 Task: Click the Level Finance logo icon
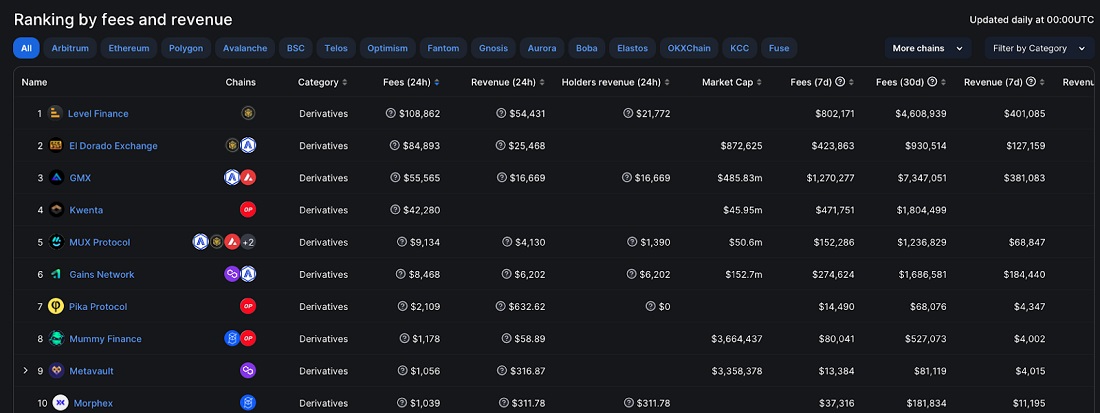pos(55,113)
